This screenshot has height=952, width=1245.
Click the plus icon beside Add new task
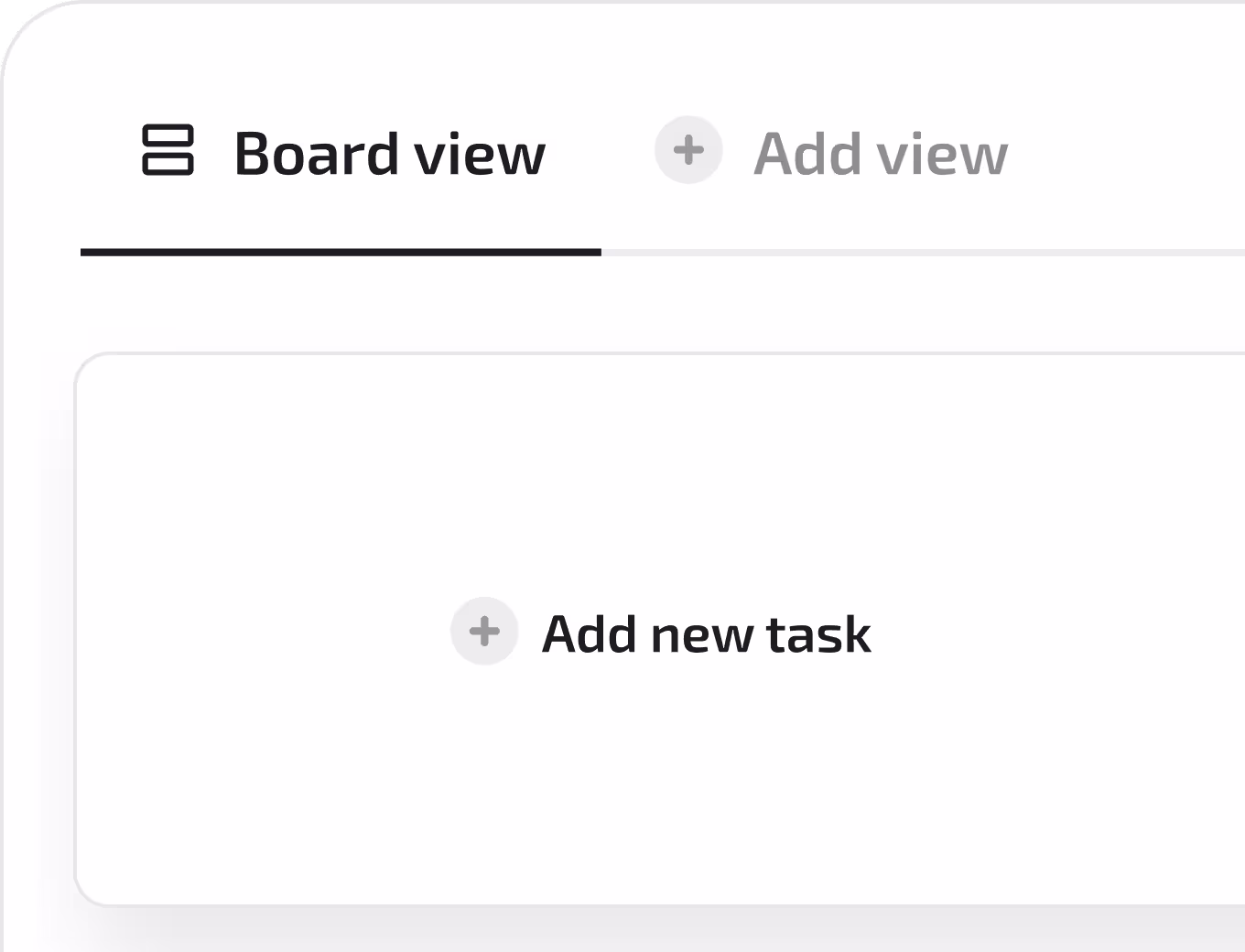tap(484, 631)
